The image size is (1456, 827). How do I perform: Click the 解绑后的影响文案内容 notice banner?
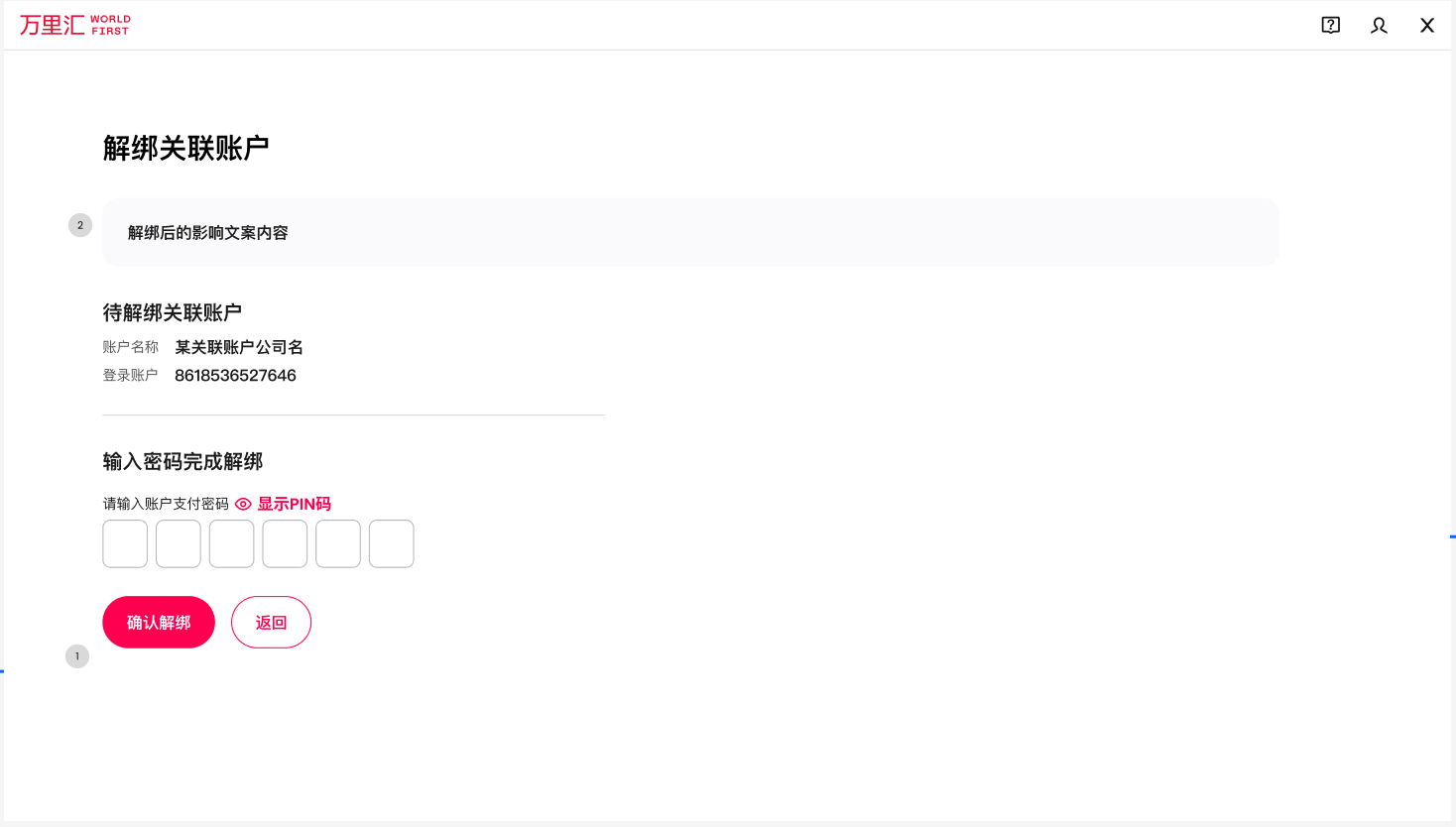pyautogui.click(x=690, y=232)
